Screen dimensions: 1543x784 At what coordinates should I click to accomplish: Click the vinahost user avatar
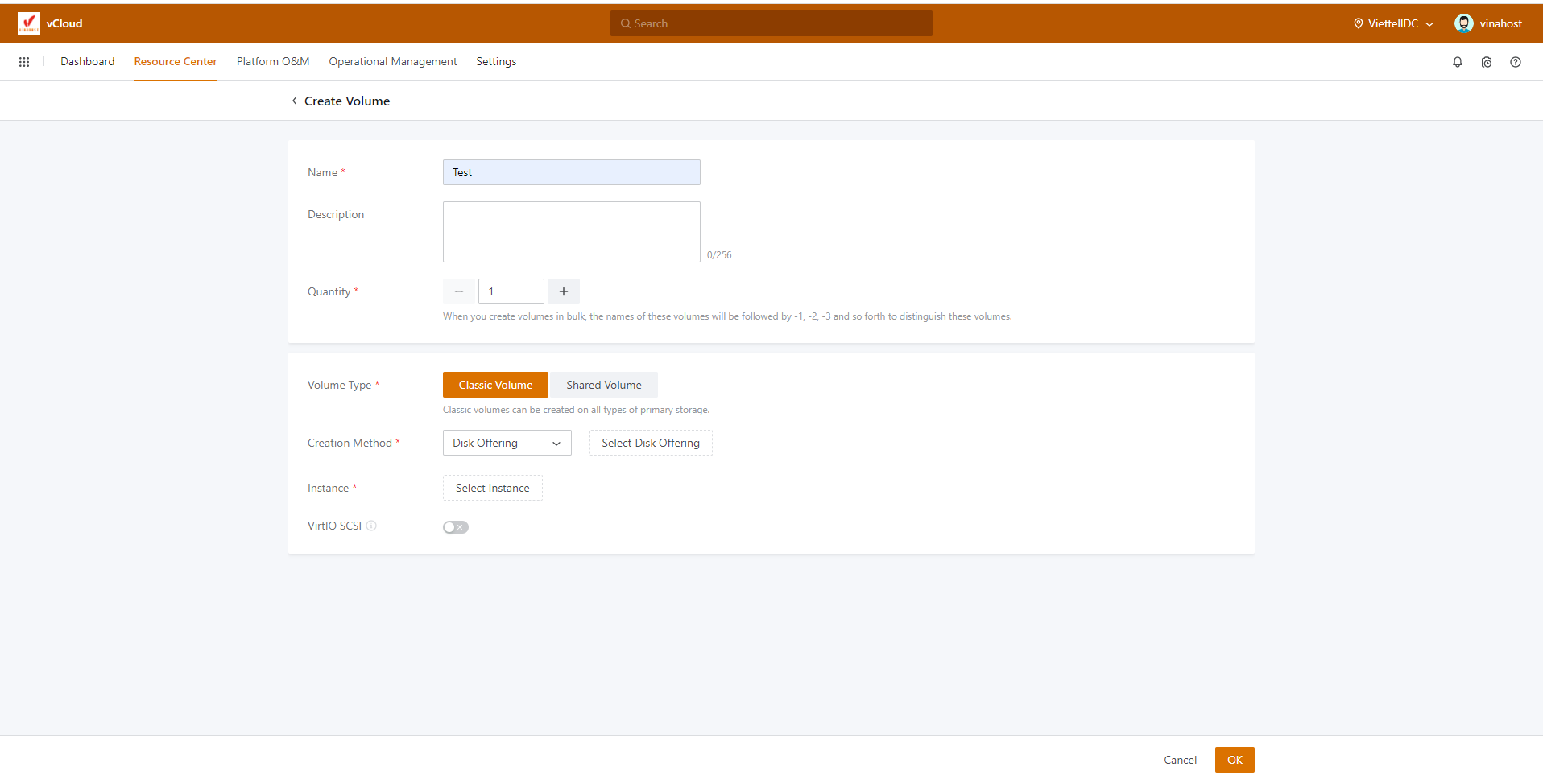click(1463, 23)
